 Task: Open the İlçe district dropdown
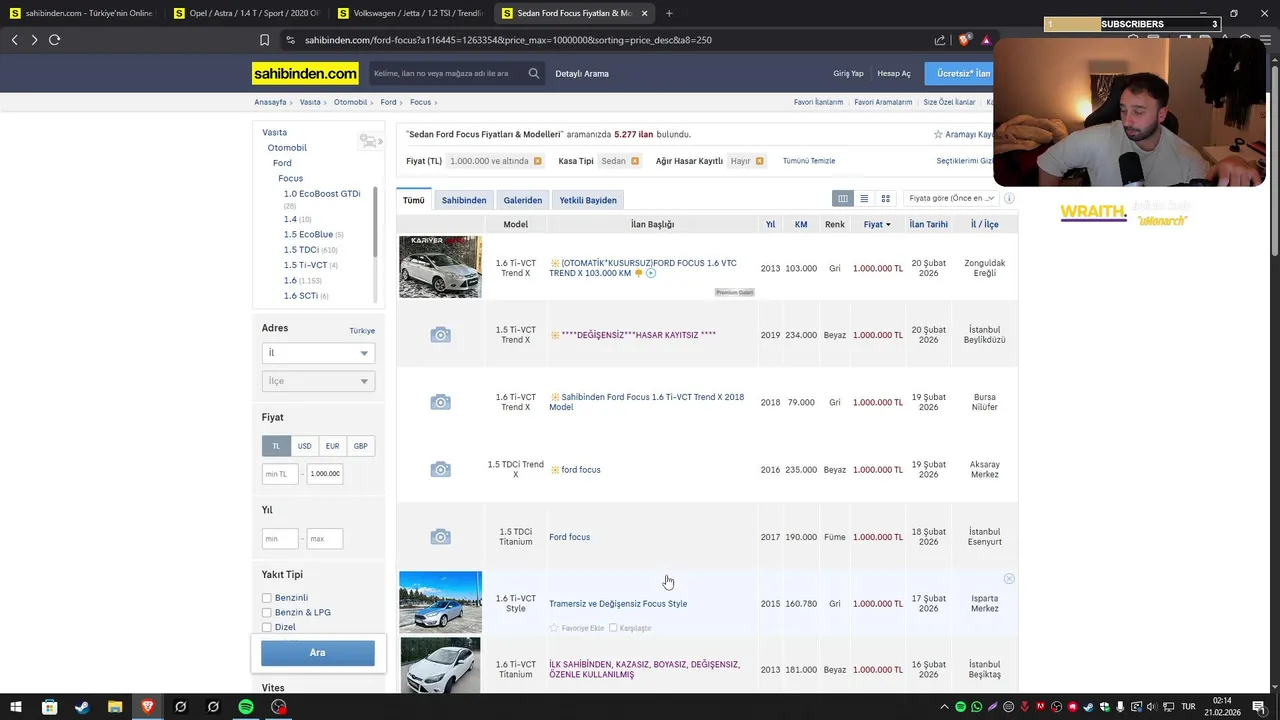(318, 381)
